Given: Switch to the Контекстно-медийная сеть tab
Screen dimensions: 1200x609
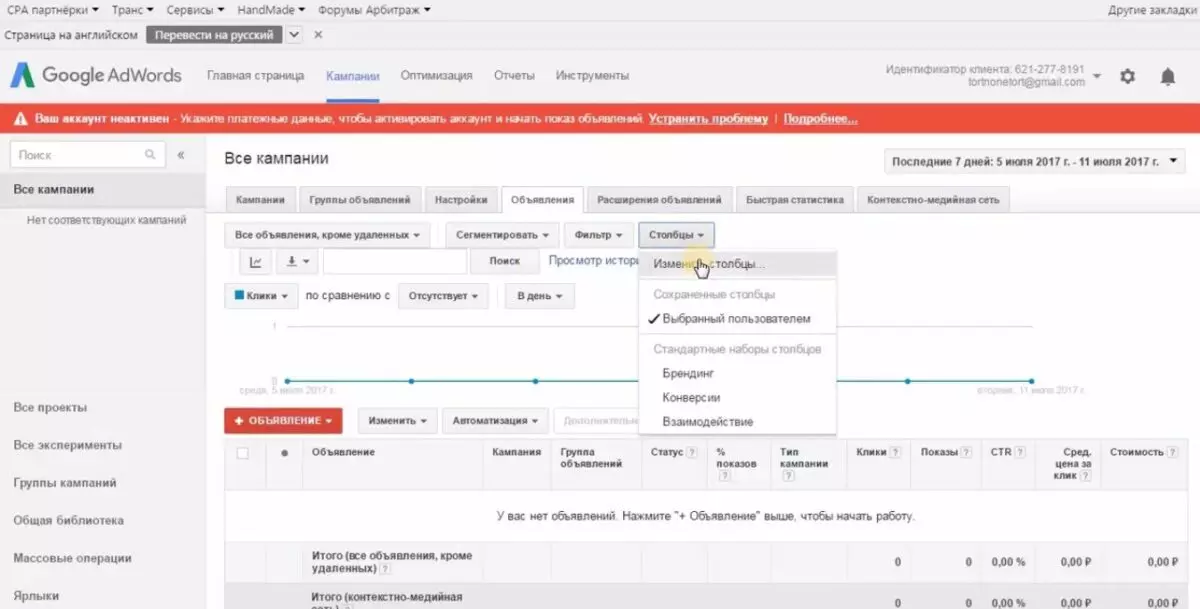Looking at the screenshot, I should click(933, 200).
